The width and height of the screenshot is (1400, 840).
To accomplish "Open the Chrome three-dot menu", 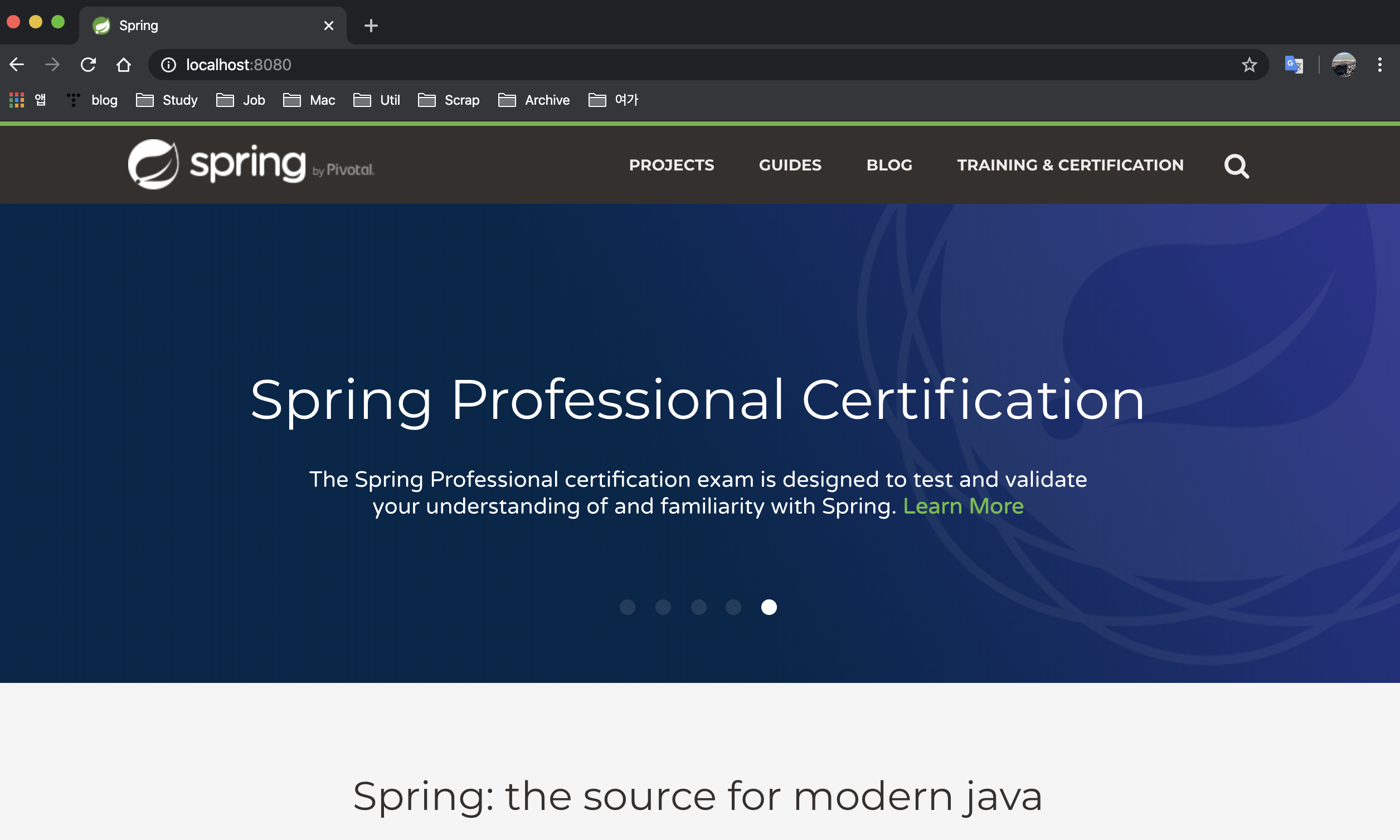I will click(x=1379, y=65).
